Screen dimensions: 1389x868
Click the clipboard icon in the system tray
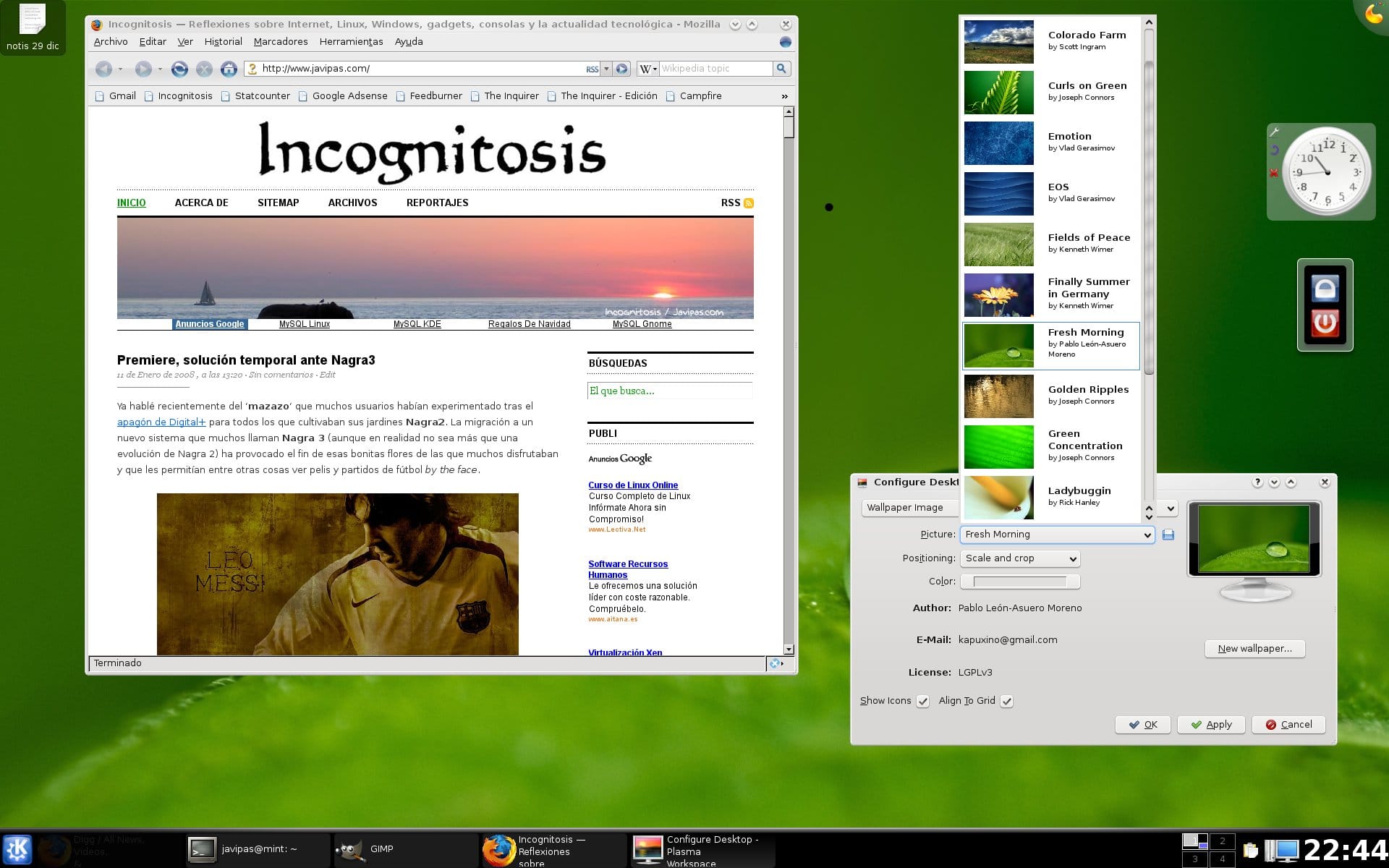1251,849
